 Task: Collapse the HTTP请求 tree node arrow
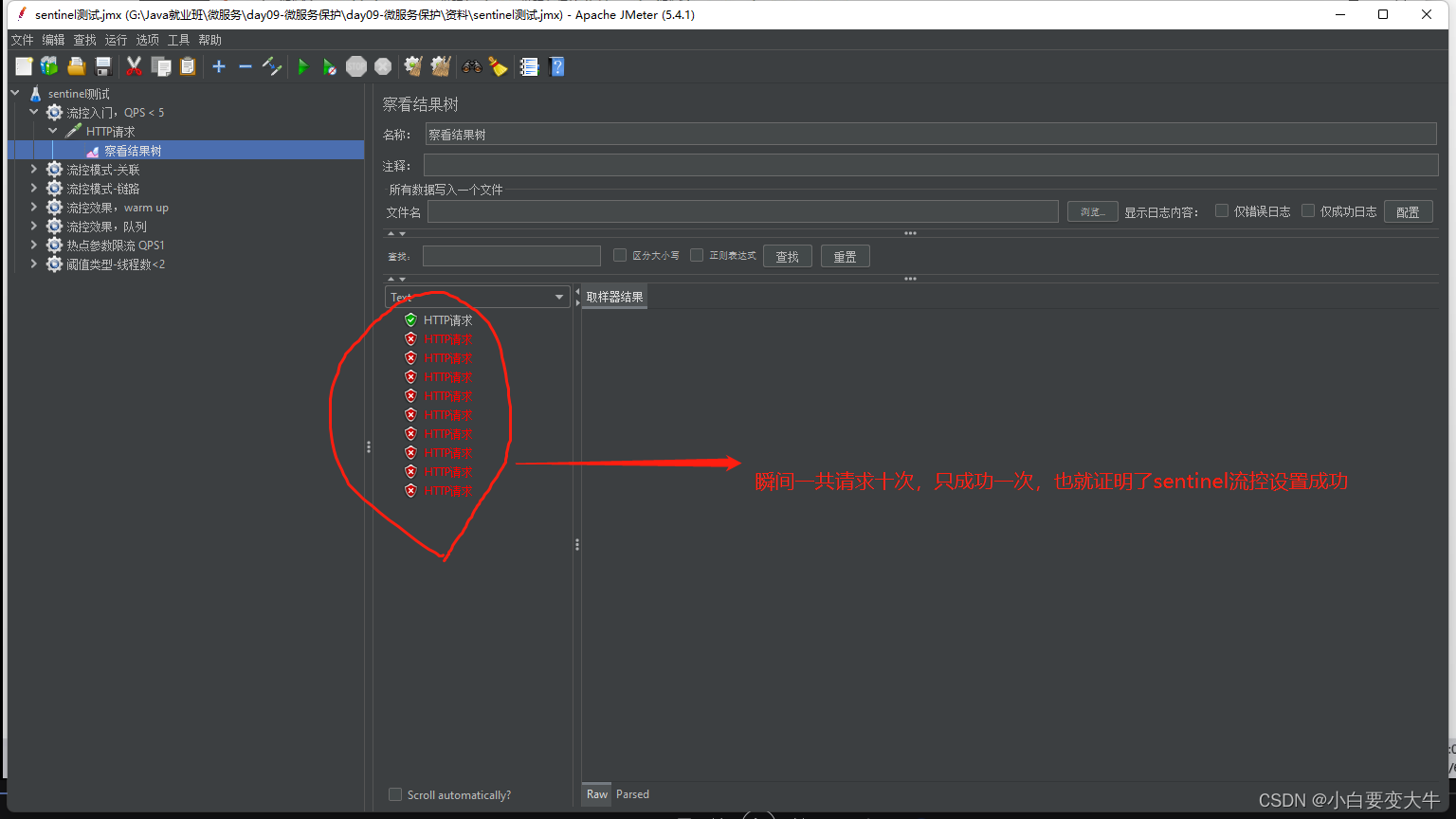pos(53,131)
